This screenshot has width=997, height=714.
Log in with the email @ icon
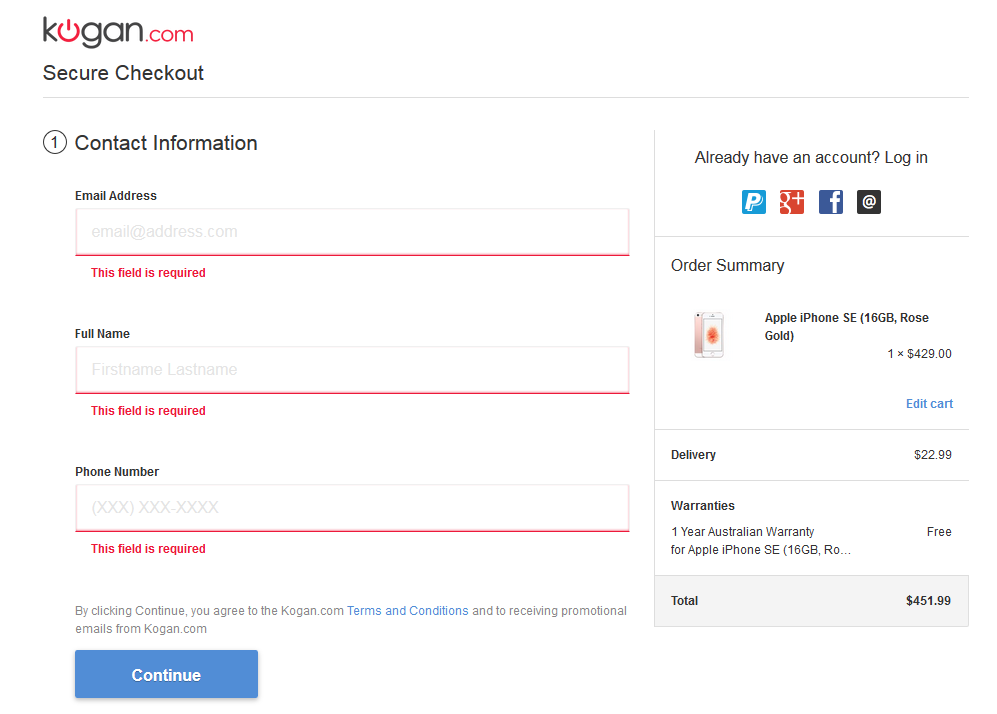[x=869, y=202]
